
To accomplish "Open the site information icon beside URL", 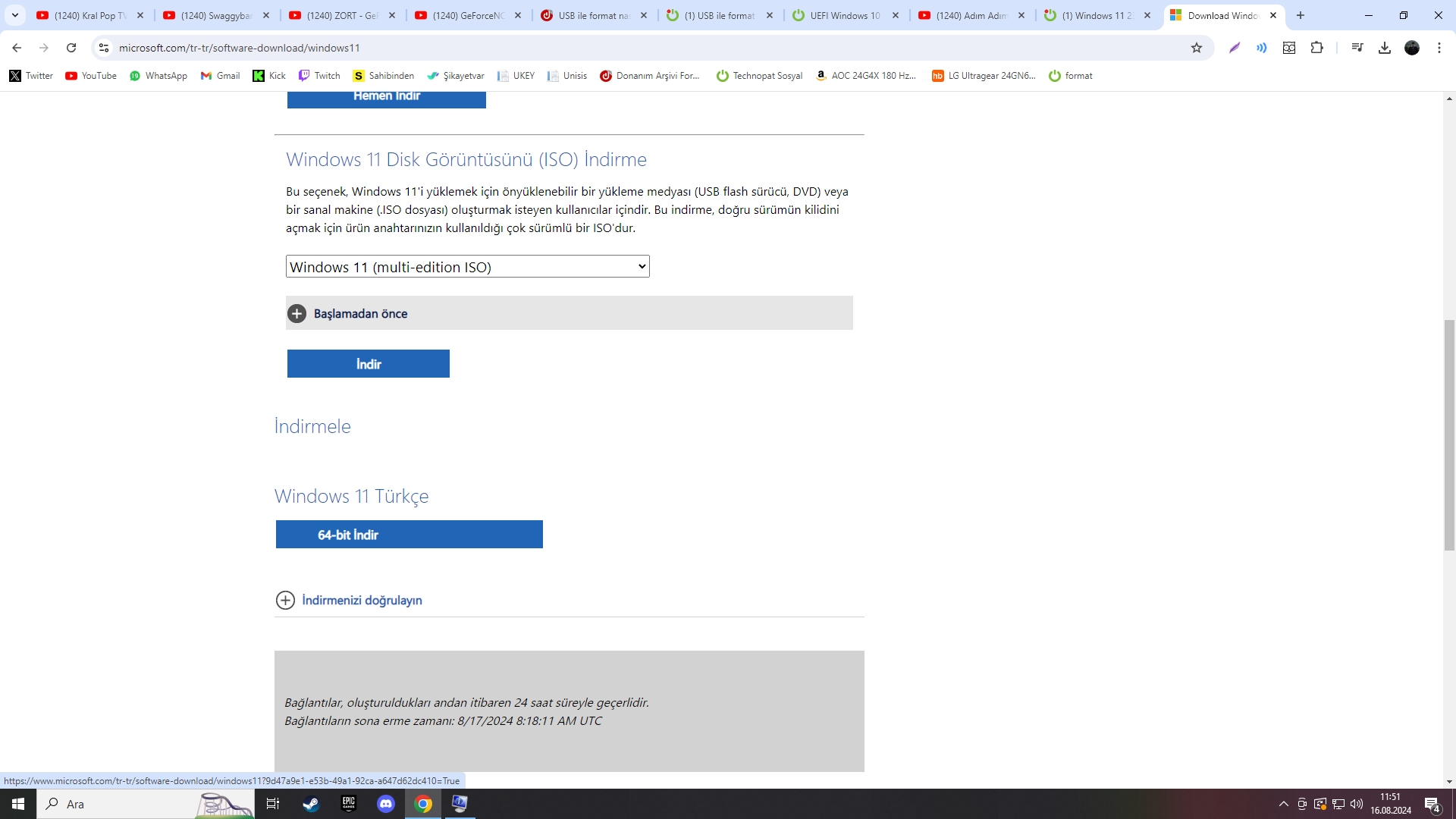I will coord(104,48).
